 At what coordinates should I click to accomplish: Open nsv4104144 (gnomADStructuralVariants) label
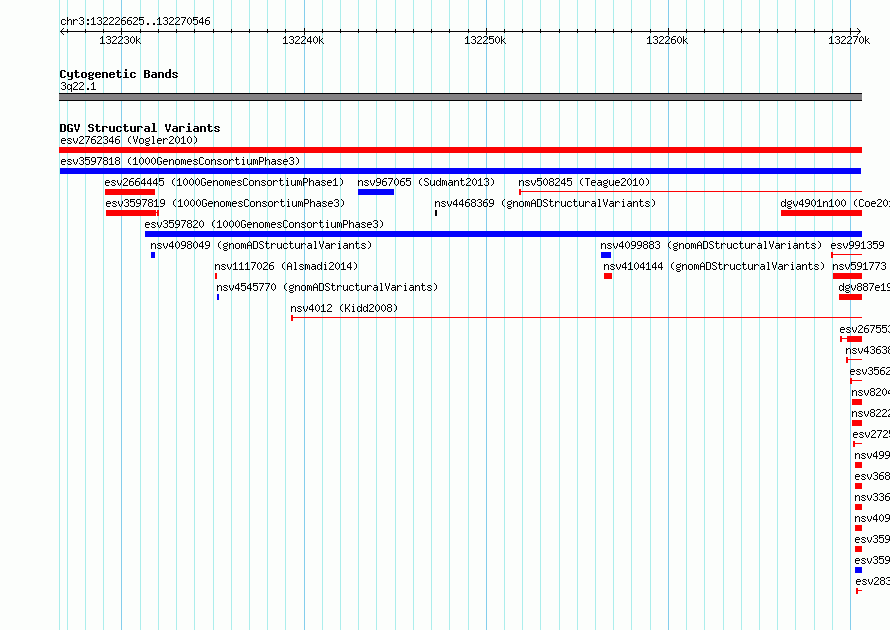pos(714,266)
